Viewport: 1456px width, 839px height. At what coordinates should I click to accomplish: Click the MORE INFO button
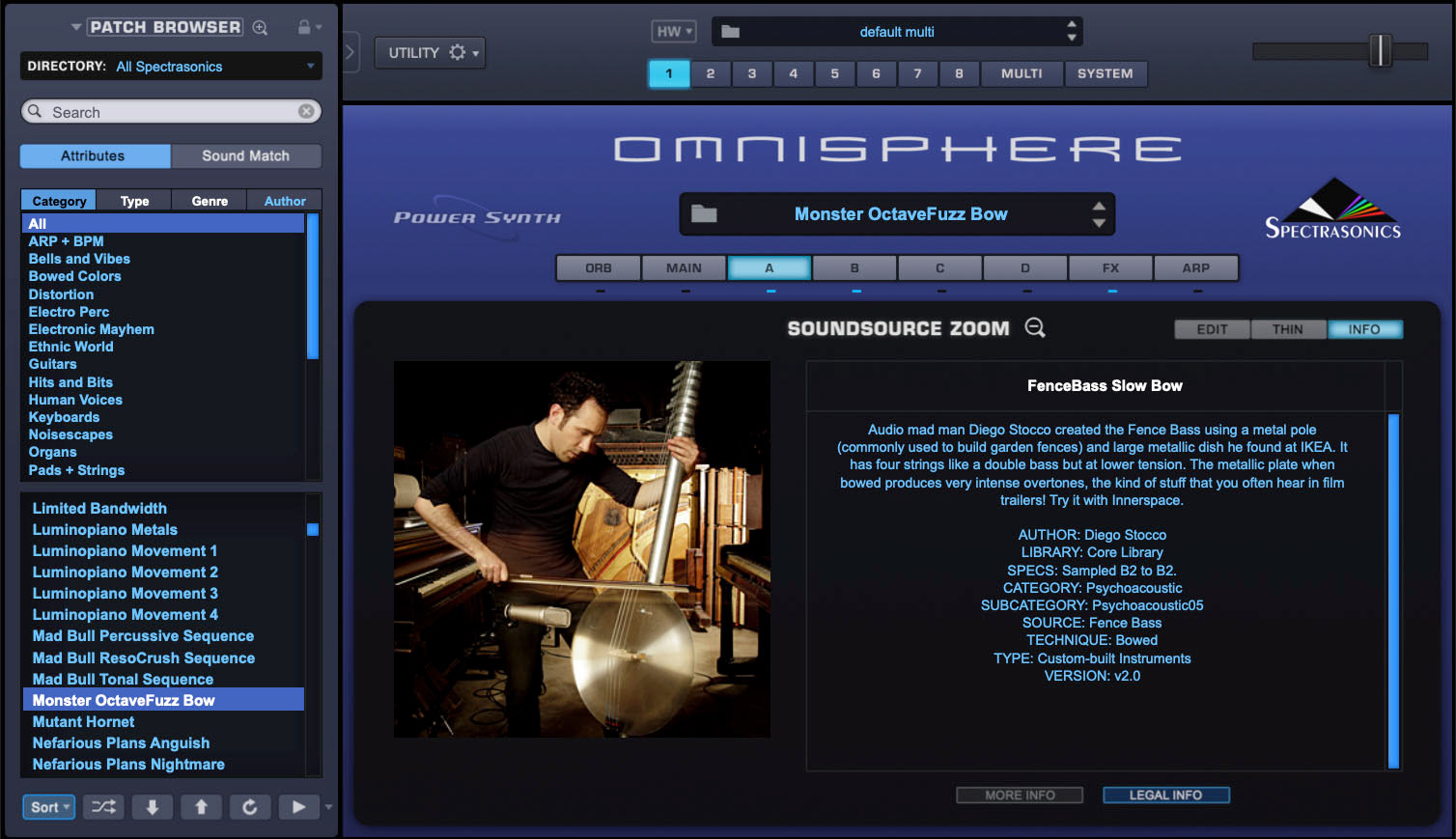click(x=1020, y=795)
